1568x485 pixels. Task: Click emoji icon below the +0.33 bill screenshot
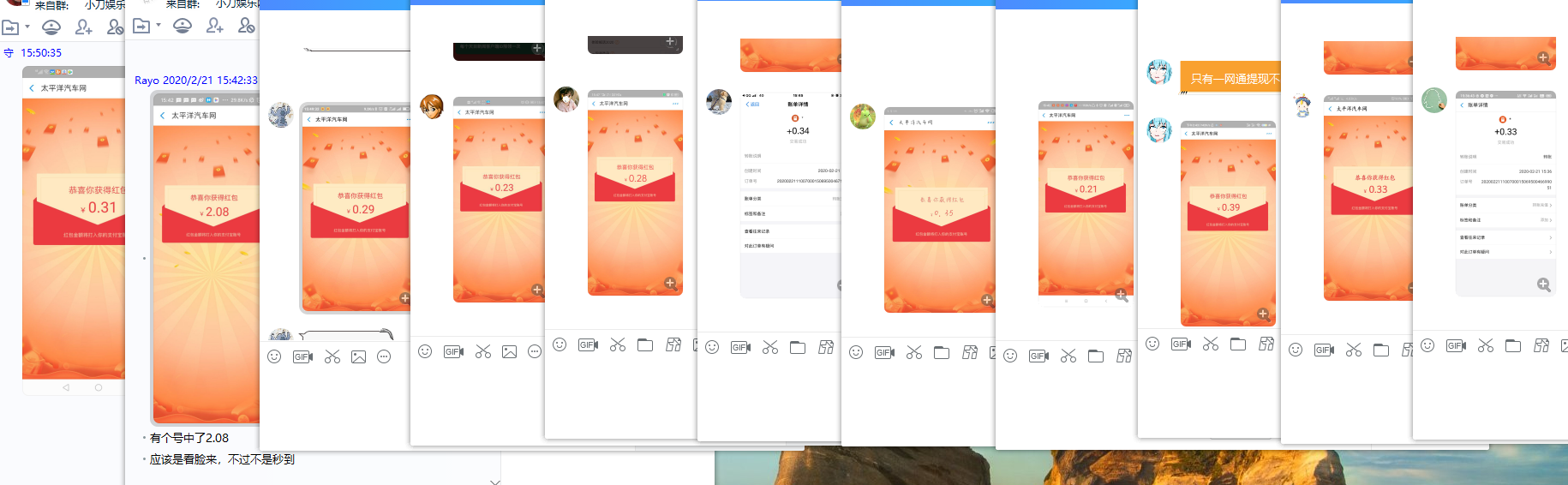pos(1427,345)
